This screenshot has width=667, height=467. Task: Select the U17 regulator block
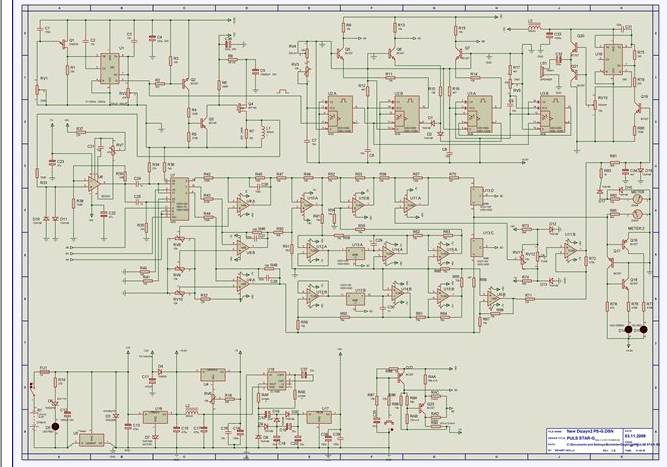320,417
